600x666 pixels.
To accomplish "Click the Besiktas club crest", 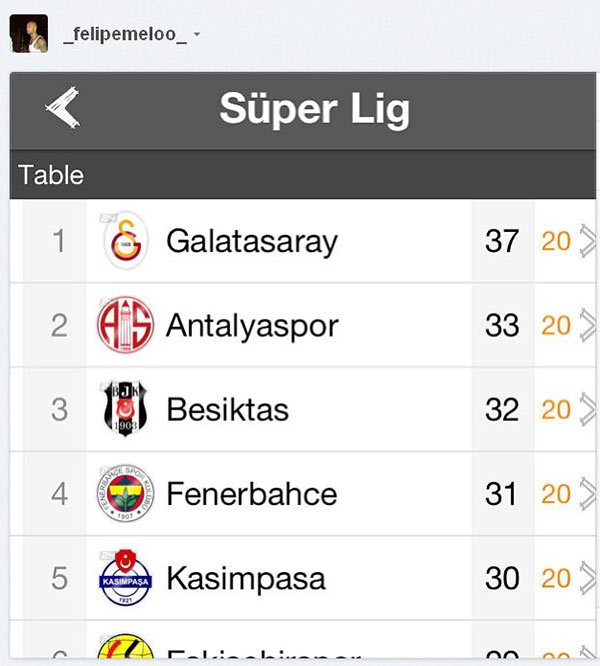I will [125, 409].
